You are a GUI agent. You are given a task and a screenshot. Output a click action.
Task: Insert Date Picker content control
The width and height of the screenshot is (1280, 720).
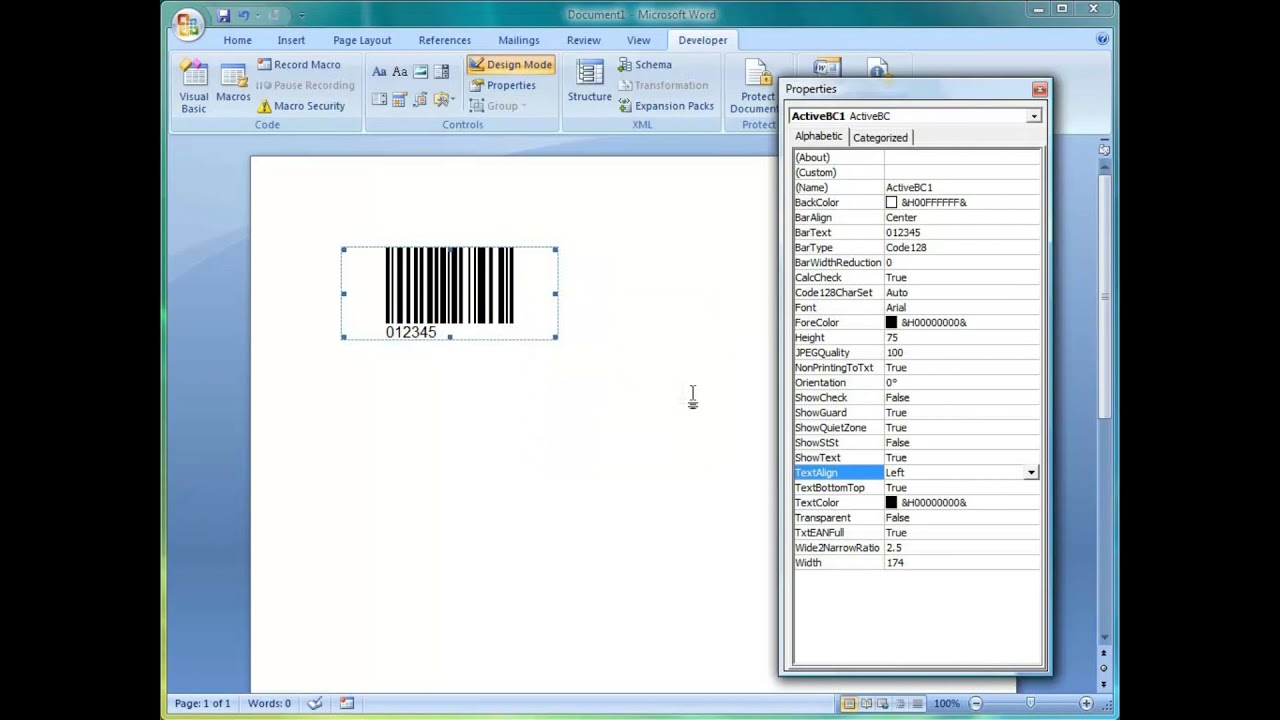point(400,100)
